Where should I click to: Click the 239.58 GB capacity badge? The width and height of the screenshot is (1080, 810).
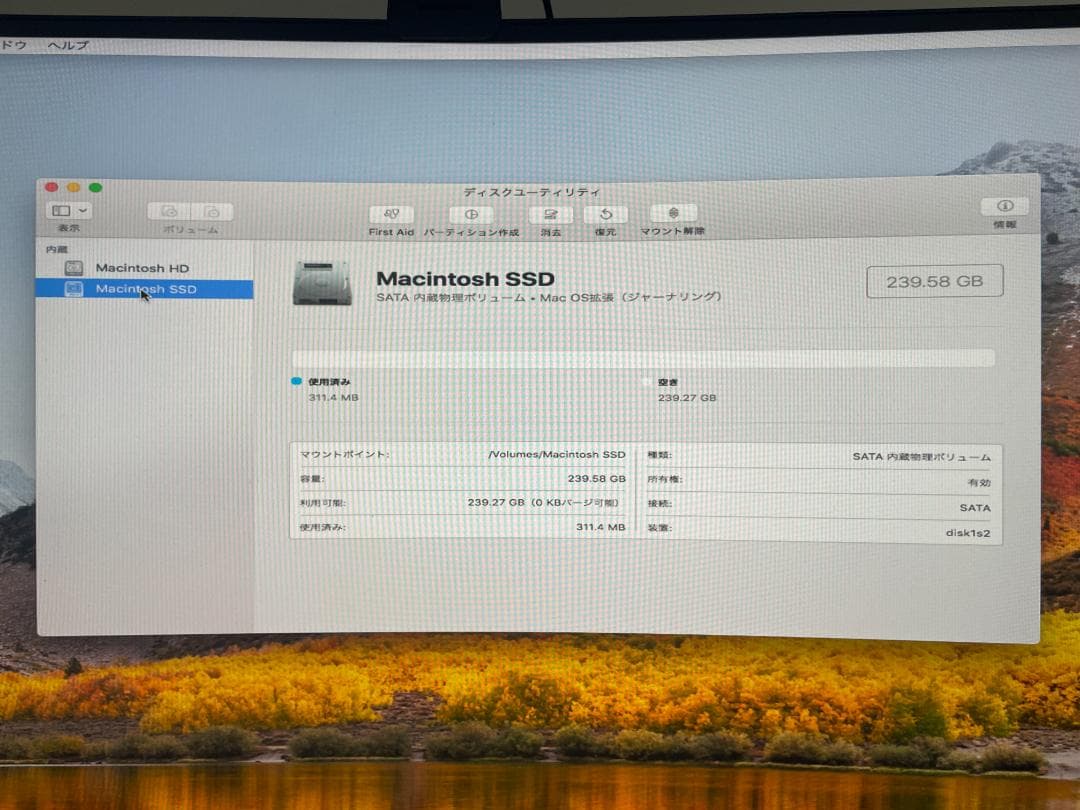tap(934, 281)
